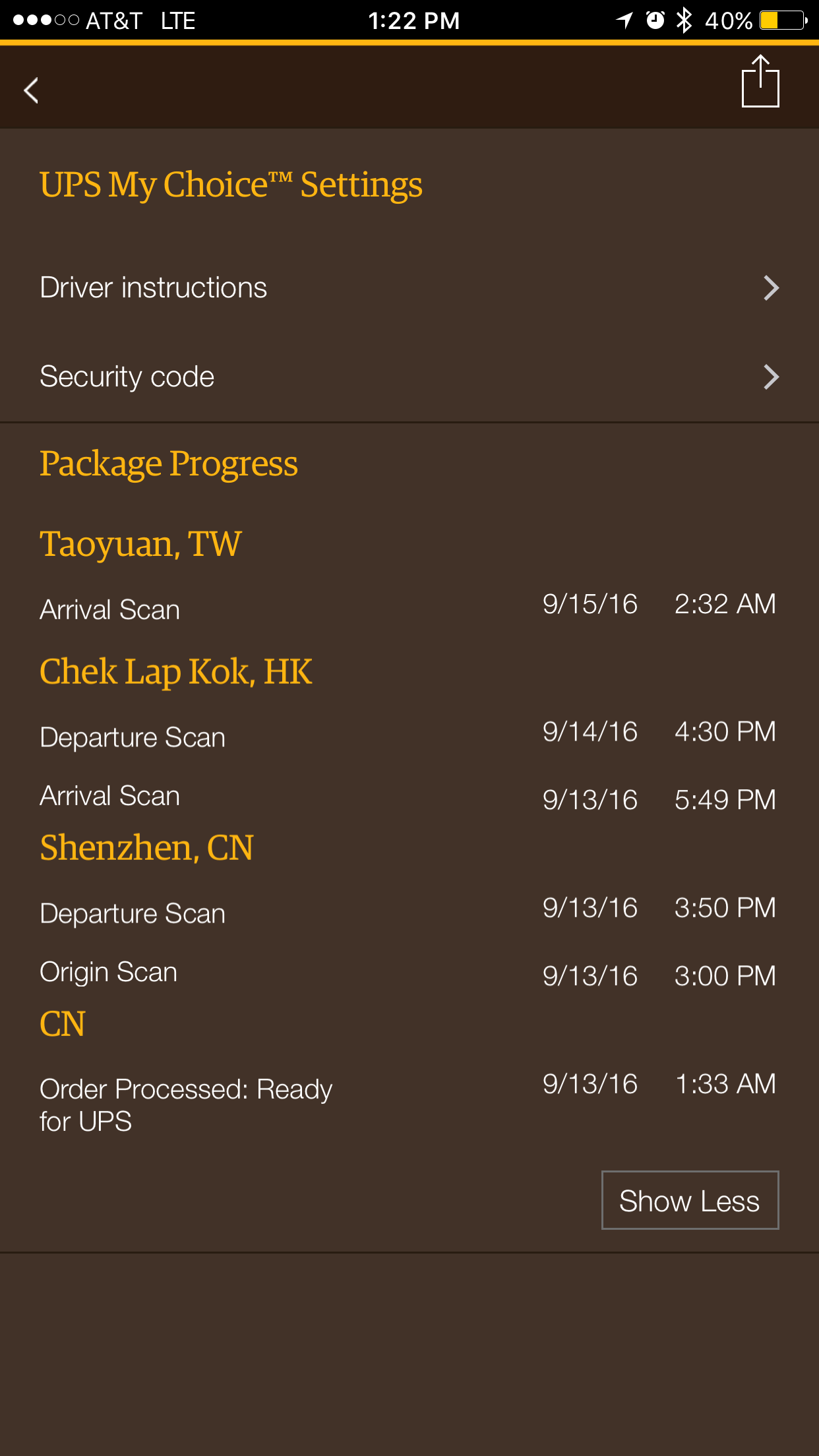Tap the battery icon in status bar
The height and width of the screenshot is (1456, 819).
point(783,20)
